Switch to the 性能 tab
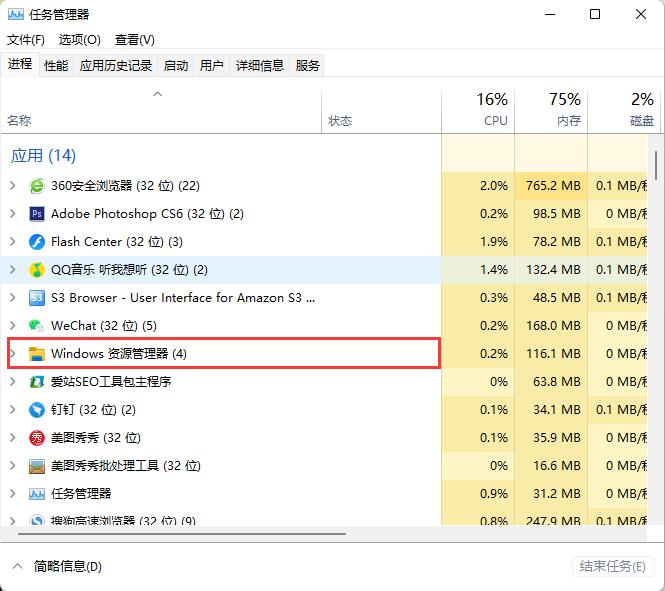The width and height of the screenshot is (665, 591). pyautogui.click(x=56, y=65)
